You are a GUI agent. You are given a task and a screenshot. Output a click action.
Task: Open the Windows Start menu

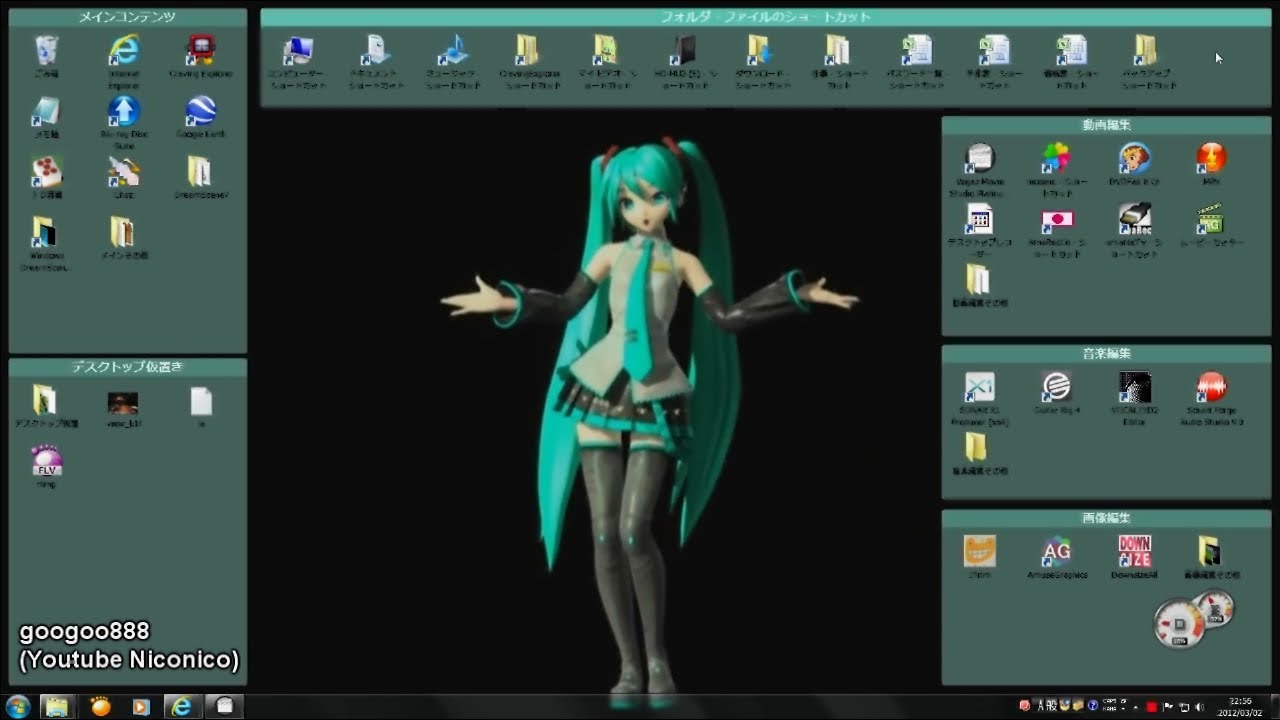point(19,706)
